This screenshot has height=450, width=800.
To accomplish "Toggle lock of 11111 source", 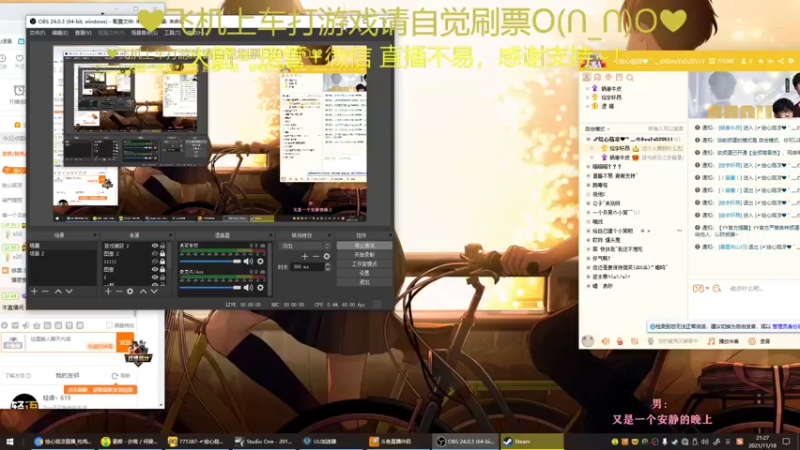I will pos(163,261).
